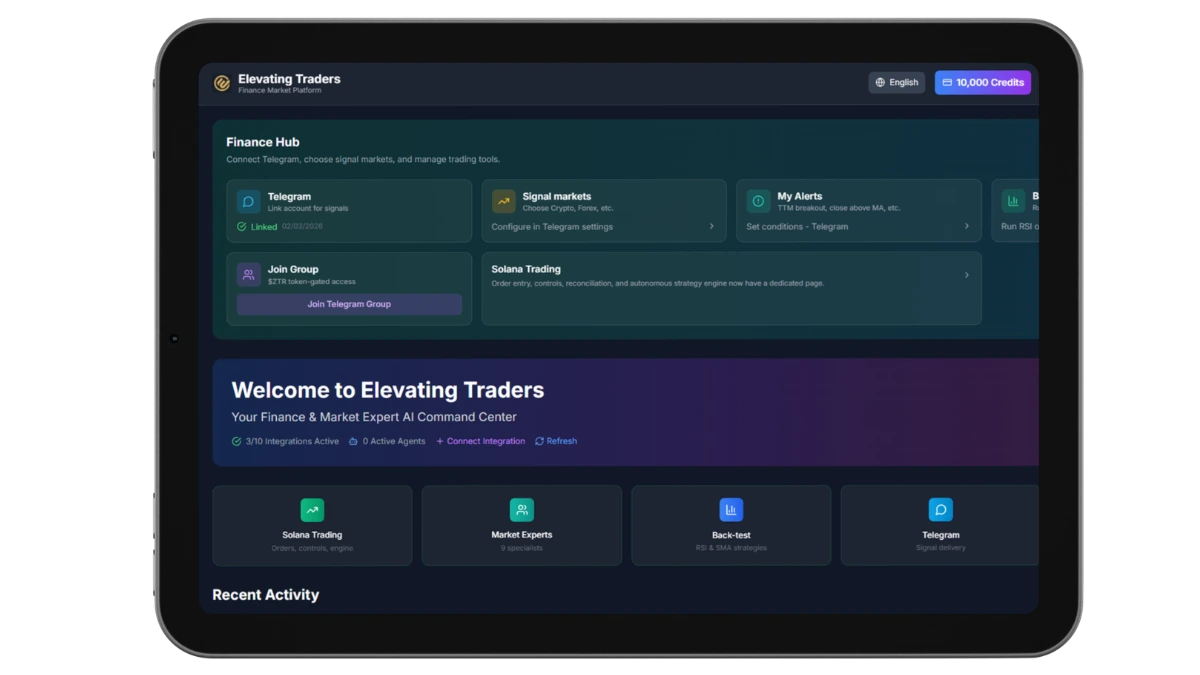Click the partially visible bar chart icon
The height and width of the screenshot is (675, 1200).
pyautogui.click(x=1013, y=201)
